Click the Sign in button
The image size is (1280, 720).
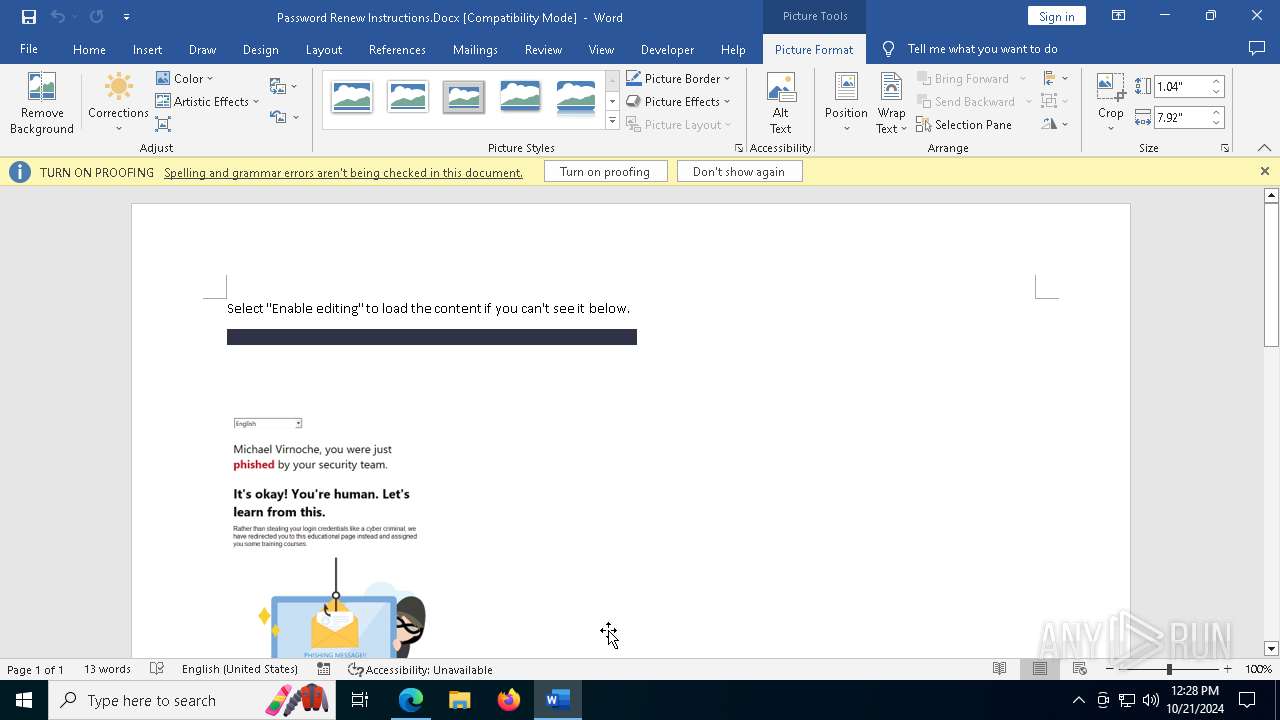(1056, 16)
